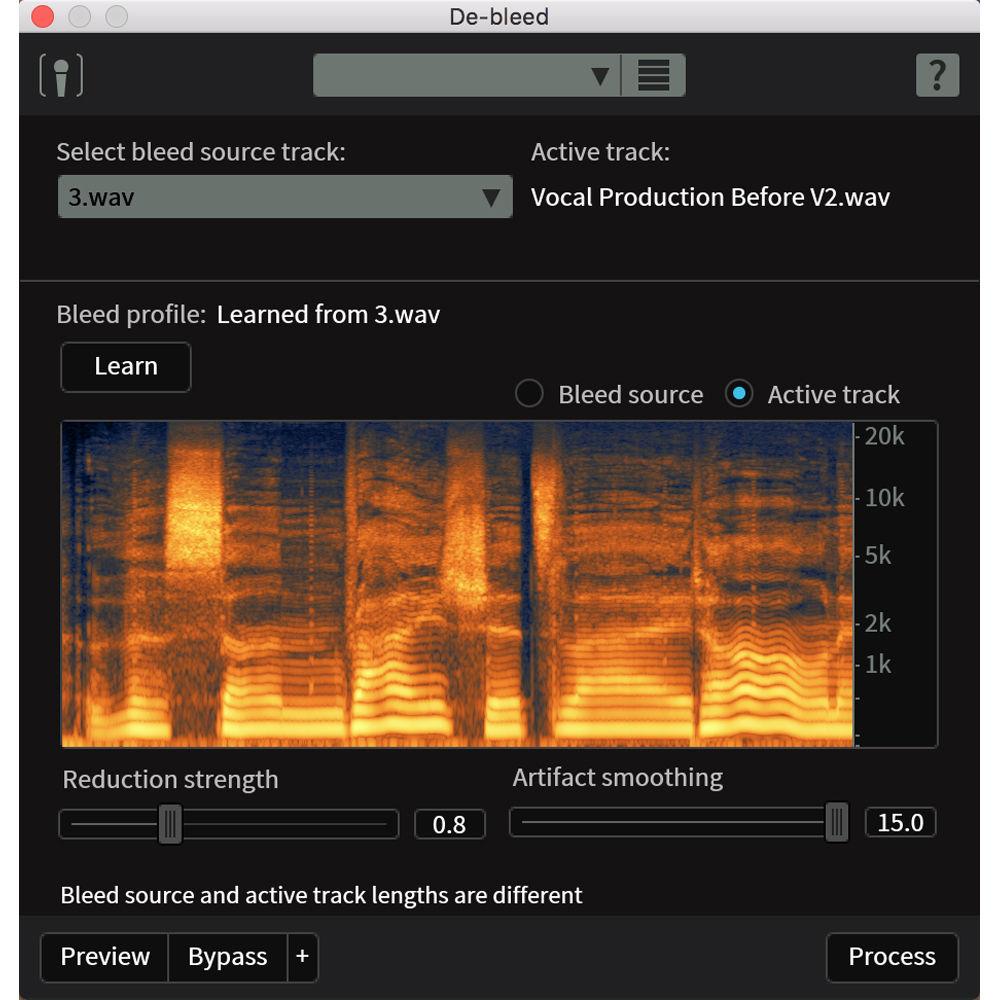Open the preset options hamburger menu icon
Viewport: 1000px width, 1000px height.
[x=655, y=75]
